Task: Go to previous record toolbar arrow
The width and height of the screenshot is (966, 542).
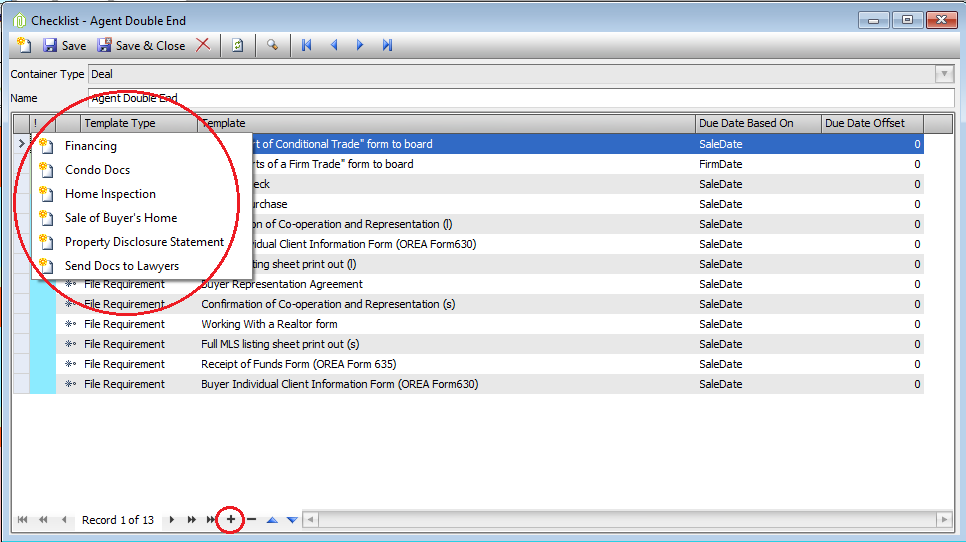Action: point(334,45)
